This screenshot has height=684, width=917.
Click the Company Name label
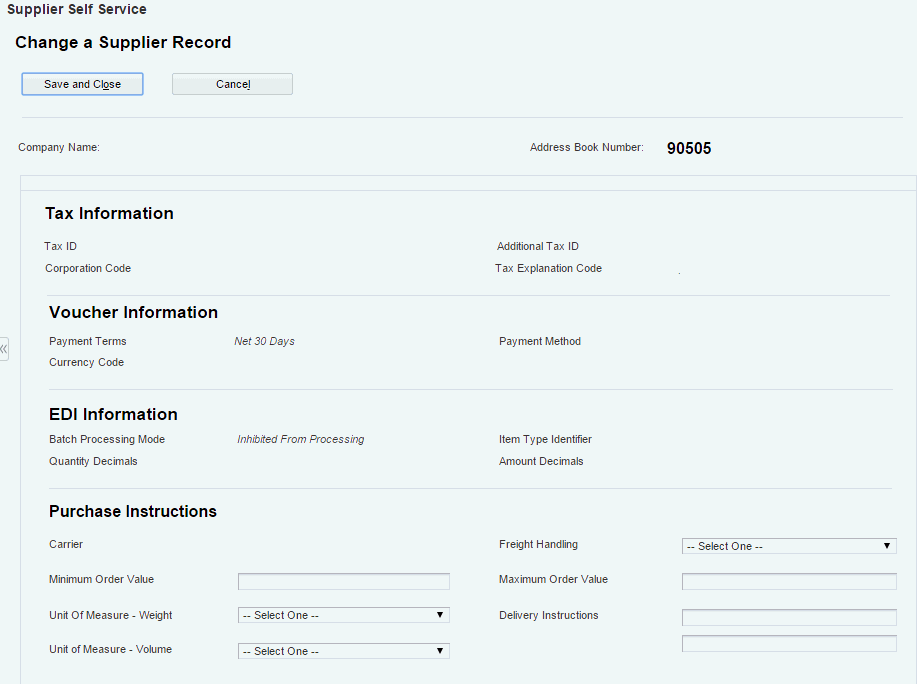(59, 147)
